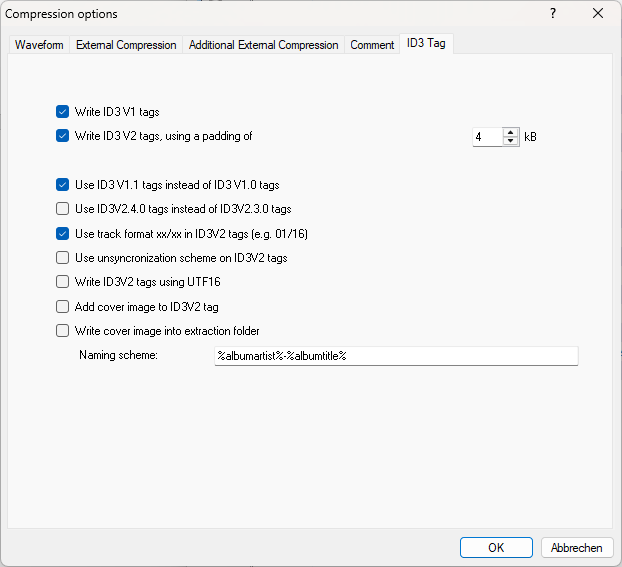This screenshot has height=567, width=622.
Task: Enable unsyncronization scheme on ID3V2 tags
Action: tap(63, 258)
